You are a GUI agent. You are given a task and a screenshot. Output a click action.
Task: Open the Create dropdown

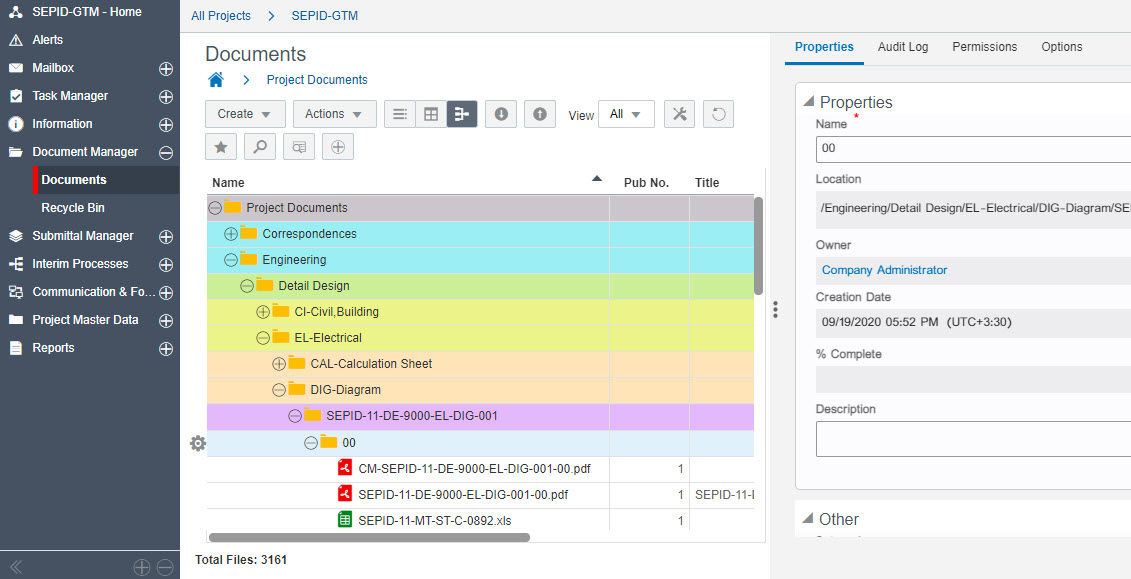pyautogui.click(x=245, y=114)
